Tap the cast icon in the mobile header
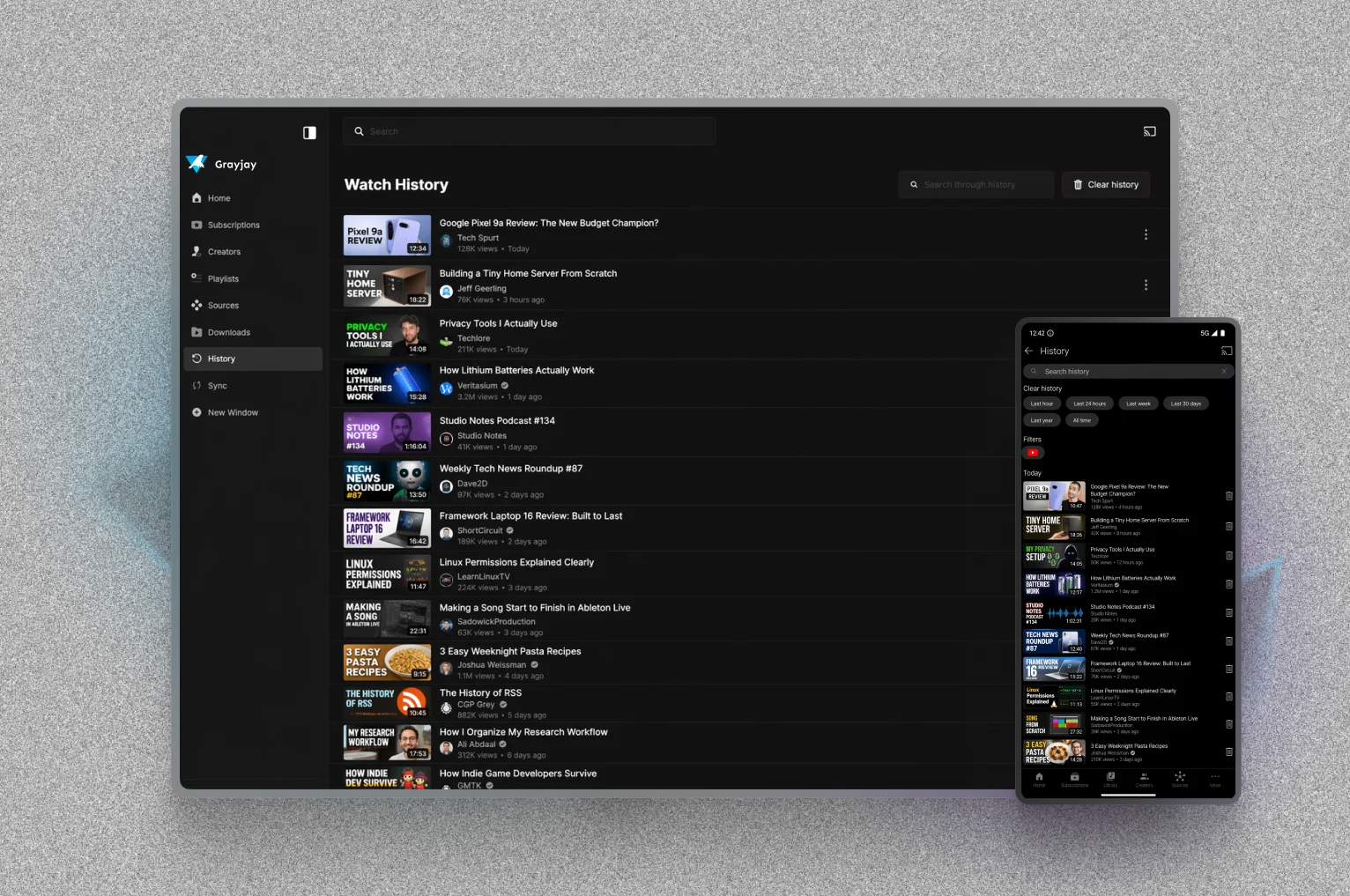 click(1226, 351)
